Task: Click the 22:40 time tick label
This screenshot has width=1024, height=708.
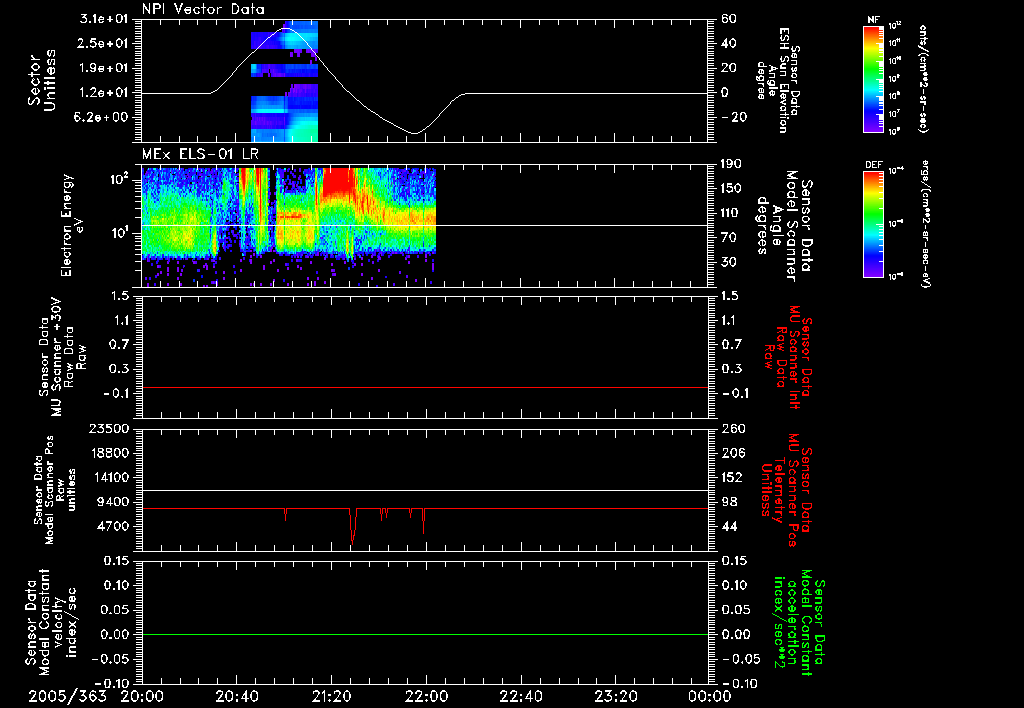Action: [x=520, y=696]
